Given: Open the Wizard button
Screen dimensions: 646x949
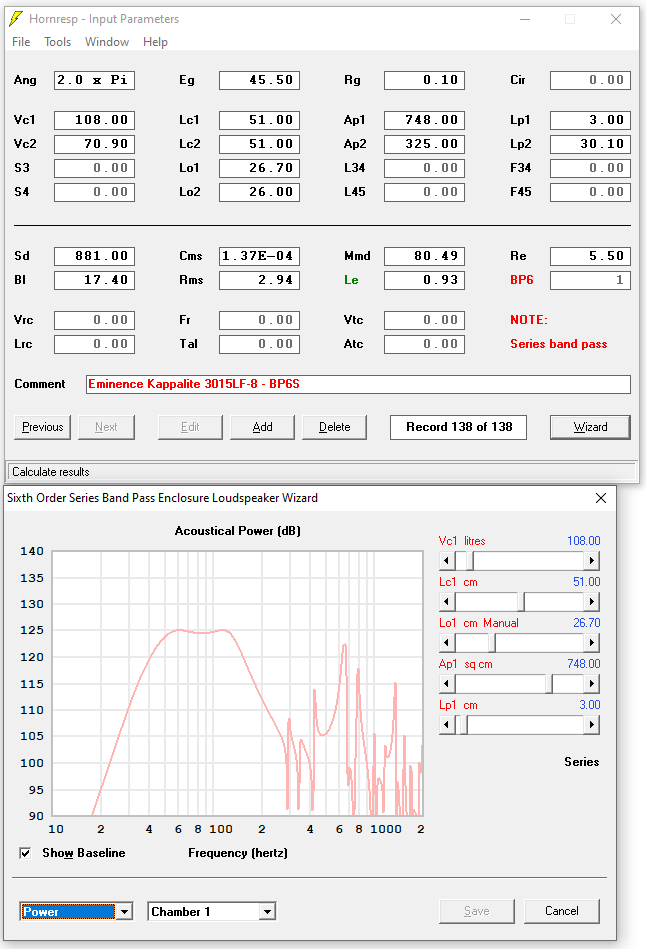Looking at the screenshot, I should click(x=590, y=427).
